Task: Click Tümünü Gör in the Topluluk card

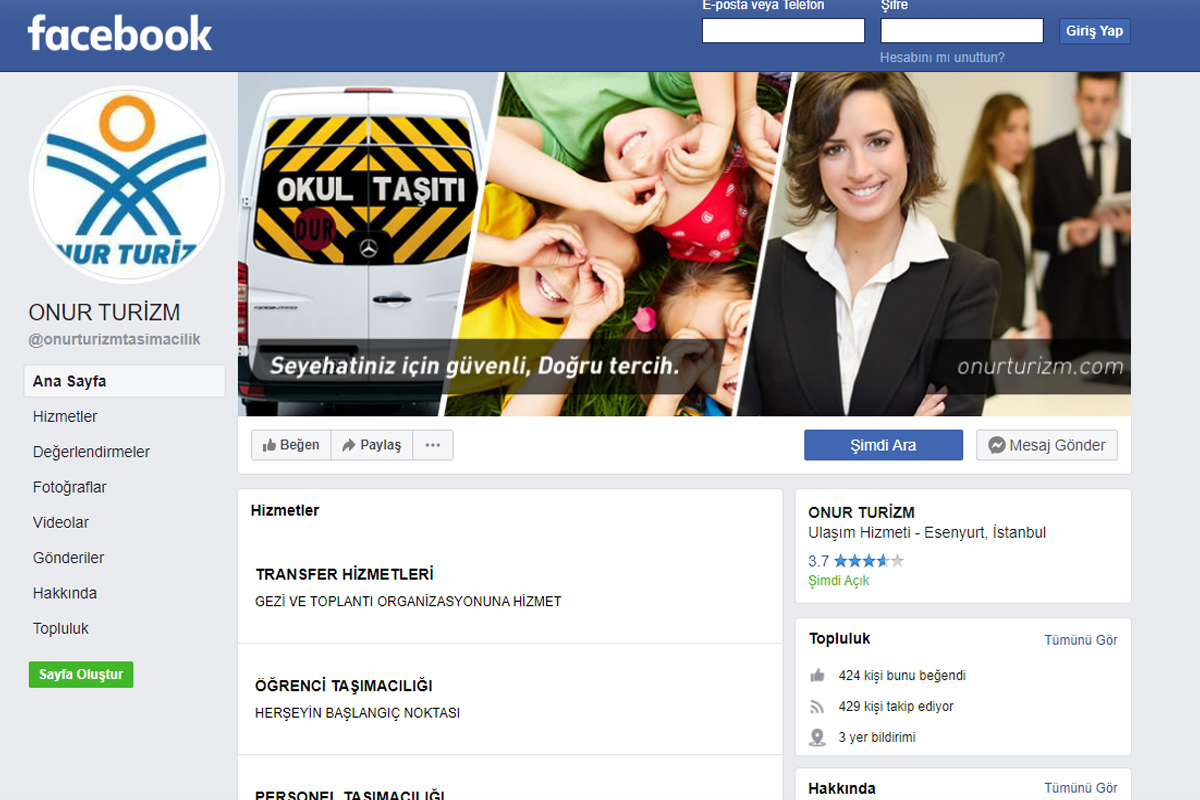Action: point(1081,640)
